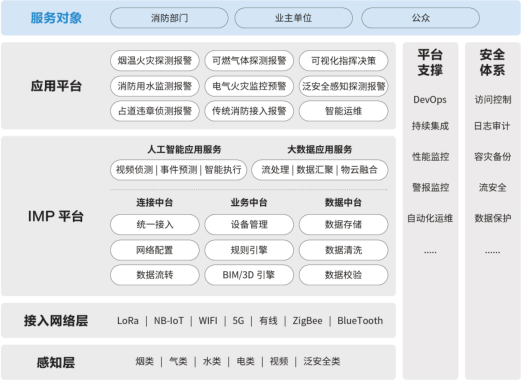This screenshot has width=523, height=381.
Task: Select the NB-IoT network label
Action: coord(169,321)
